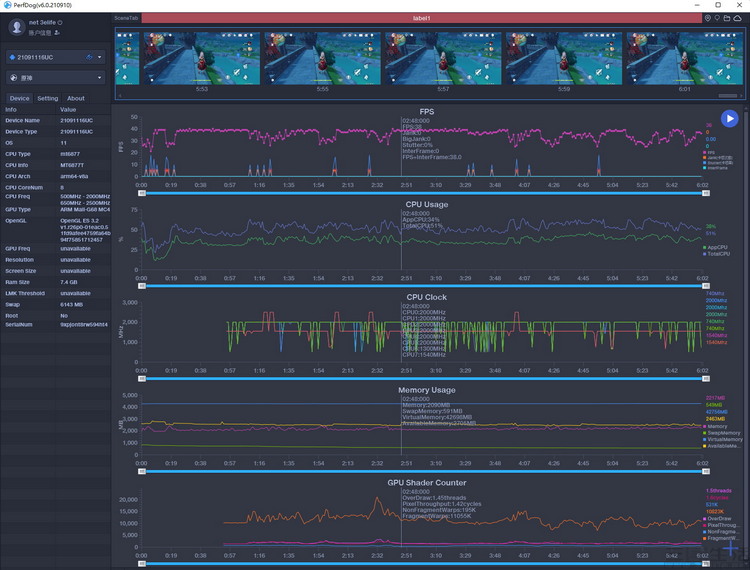Click the app icon in the application selector
Screen dimensions: 750x570
click(x=13, y=77)
